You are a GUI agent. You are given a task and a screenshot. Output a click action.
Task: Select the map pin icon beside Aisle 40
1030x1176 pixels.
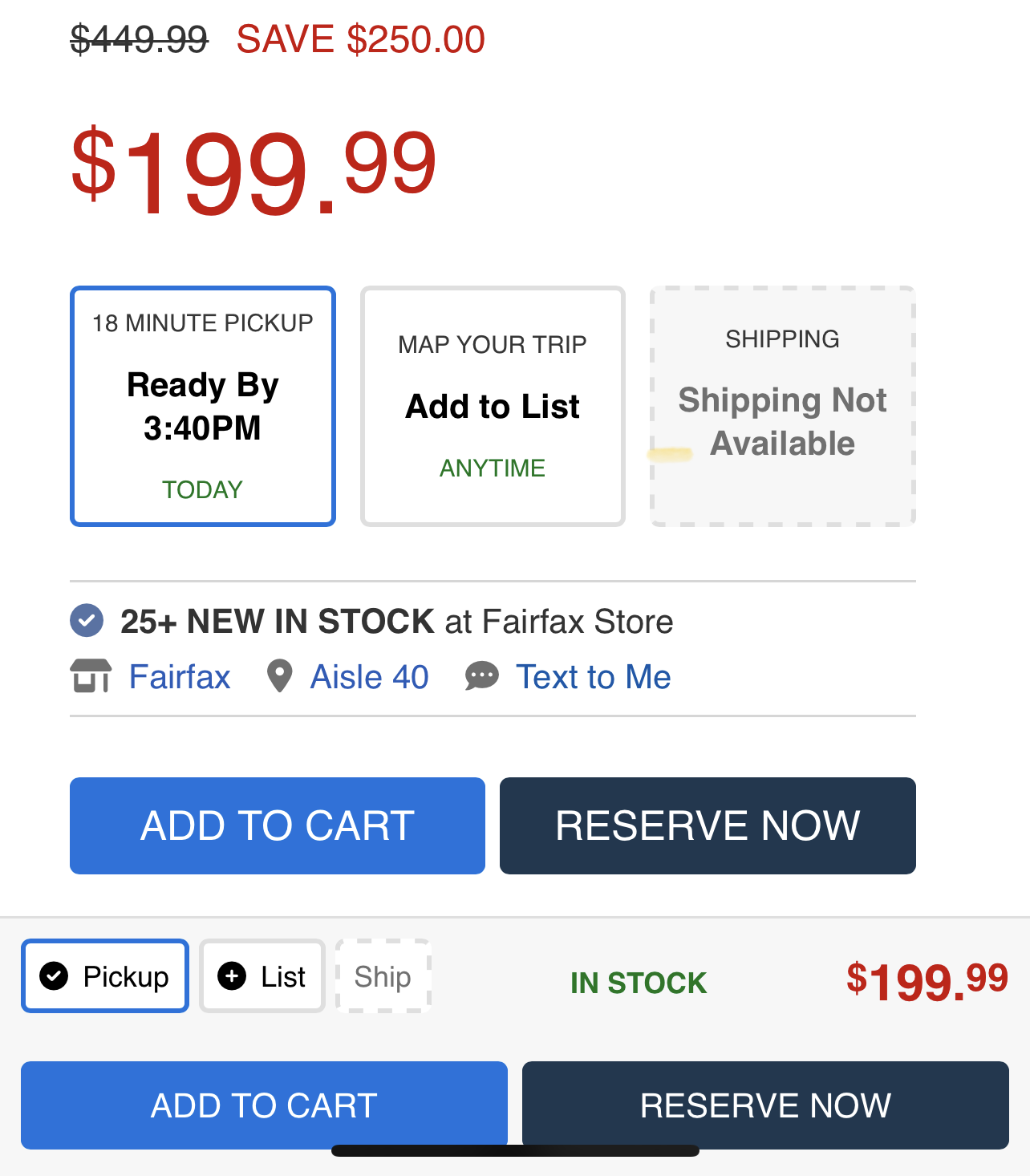(x=279, y=676)
